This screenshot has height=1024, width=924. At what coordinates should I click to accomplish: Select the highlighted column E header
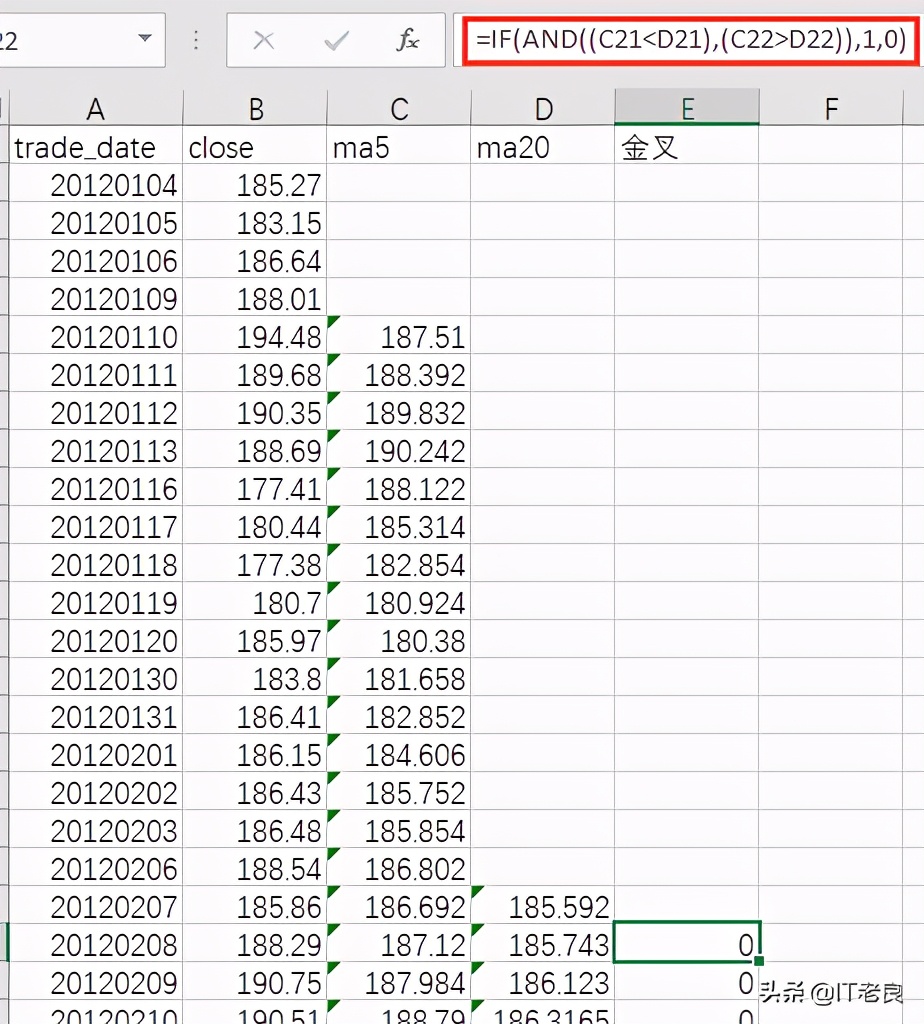pos(687,108)
